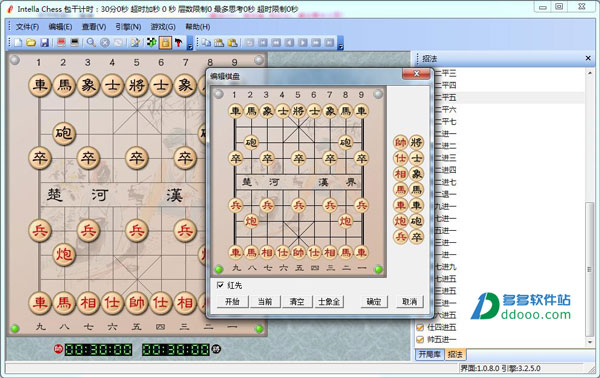Click the 开始 button in dialog
Screen dimensions: 600x378
232,302
